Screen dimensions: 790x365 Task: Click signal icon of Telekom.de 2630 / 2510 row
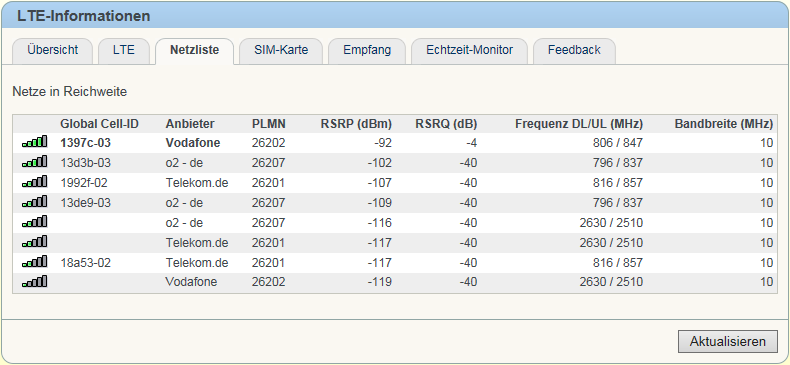point(34,242)
